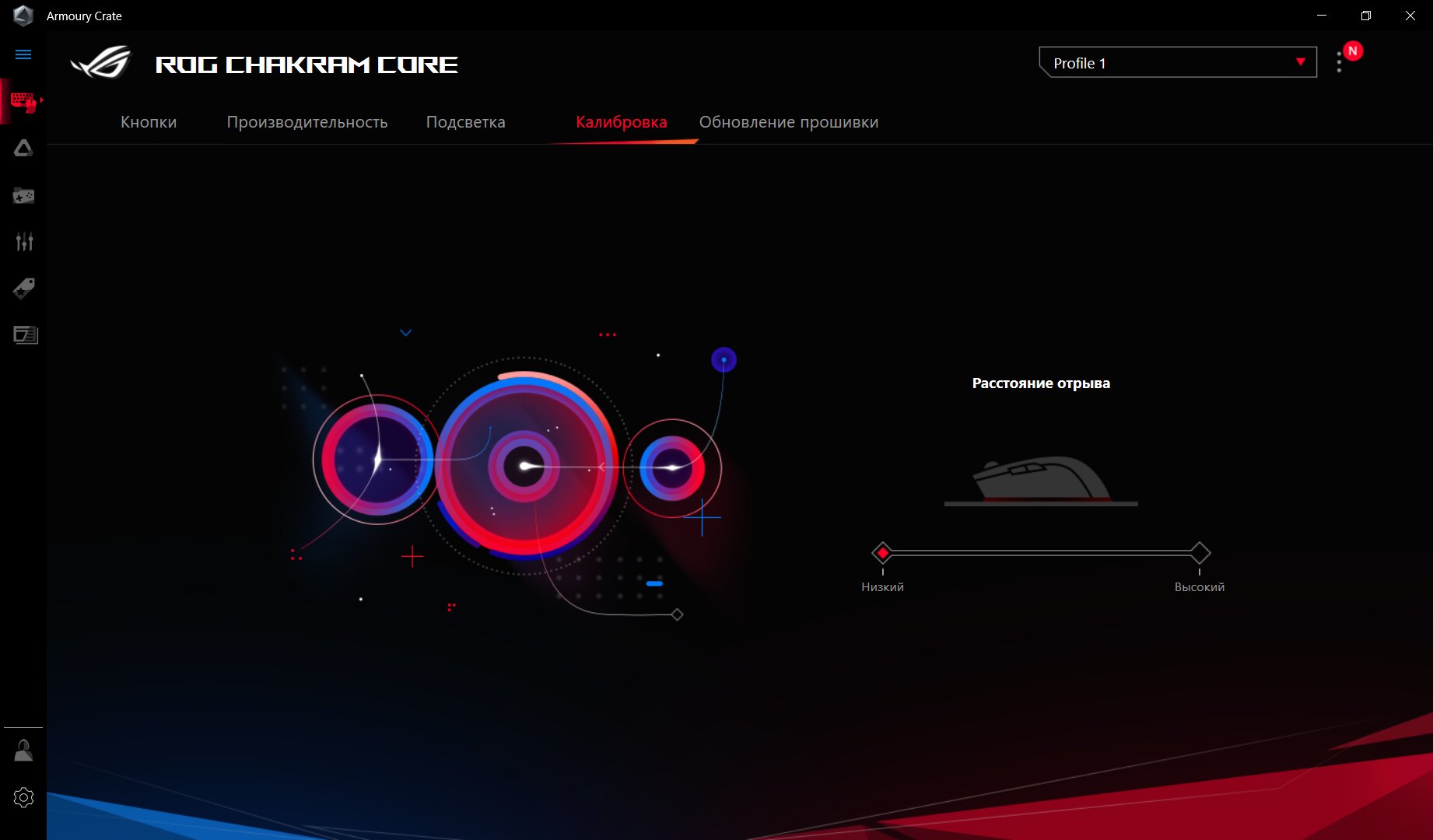Open Settings gear icon
The height and width of the screenshot is (840, 1433).
click(23, 797)
